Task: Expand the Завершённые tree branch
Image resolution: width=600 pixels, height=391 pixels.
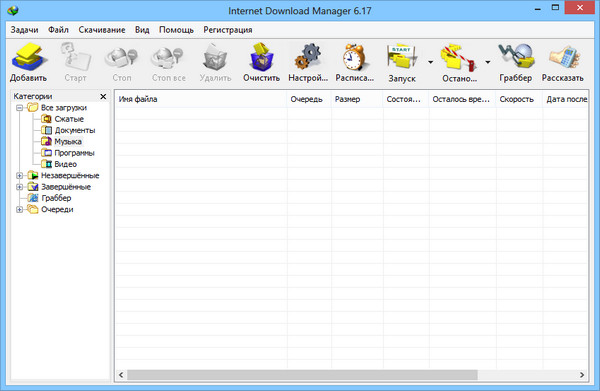Action: [x=20, y=187]
